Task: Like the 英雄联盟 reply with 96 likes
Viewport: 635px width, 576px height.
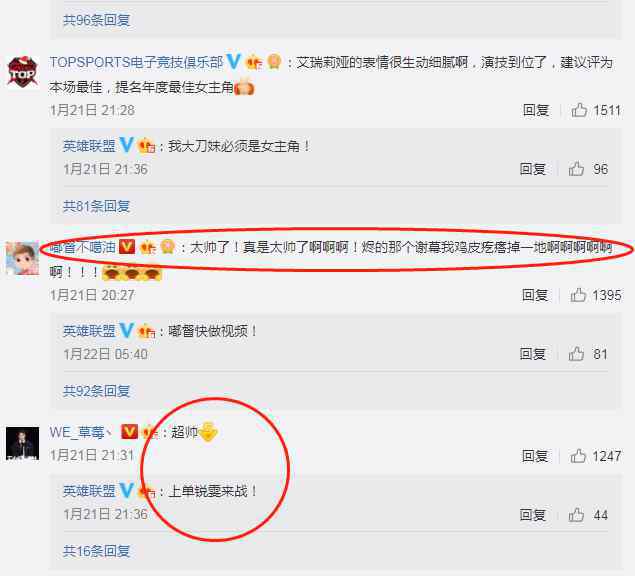Action: [576, 169]
